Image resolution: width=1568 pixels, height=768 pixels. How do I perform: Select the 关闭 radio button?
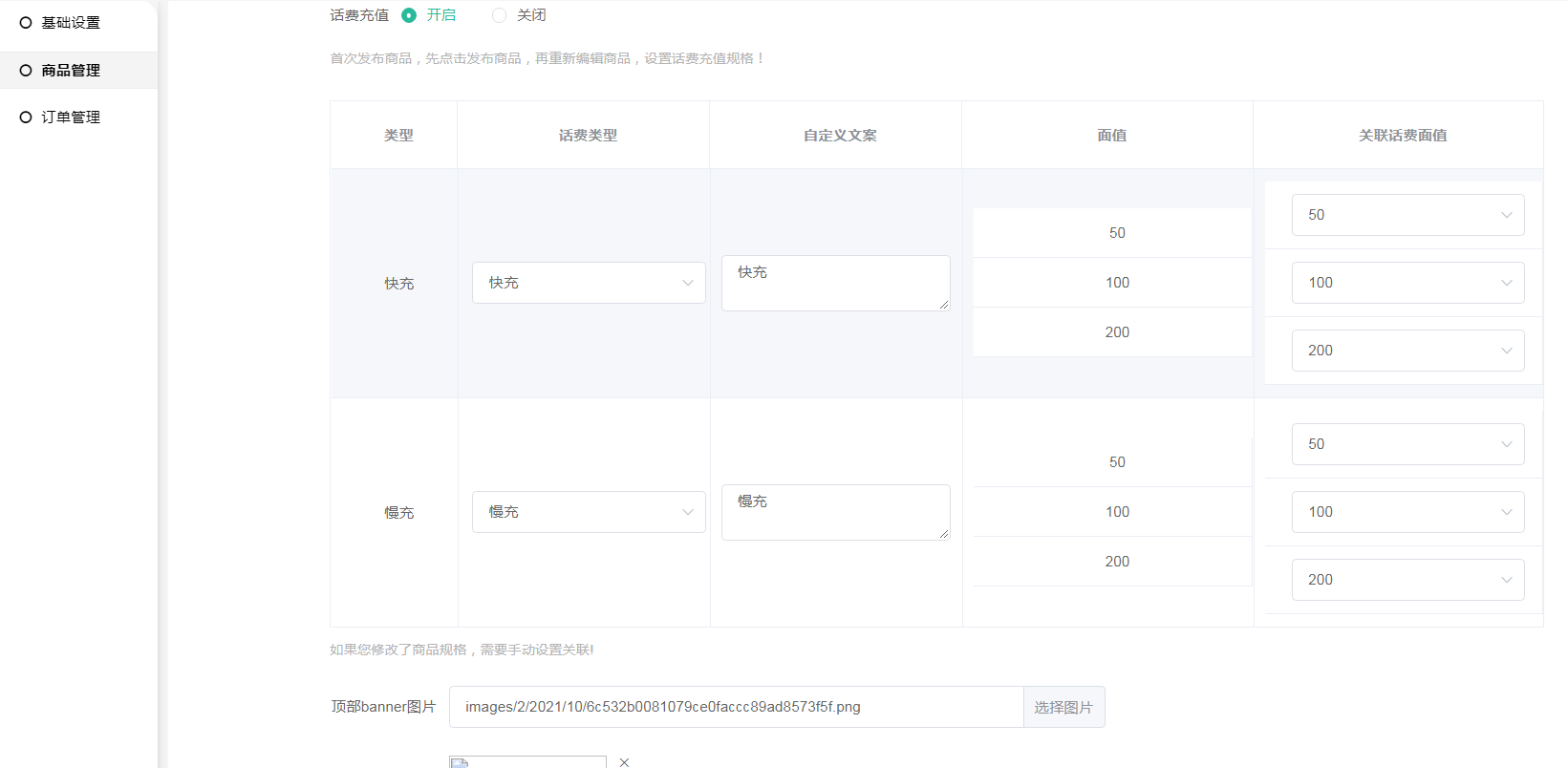(x=499, y=15)
